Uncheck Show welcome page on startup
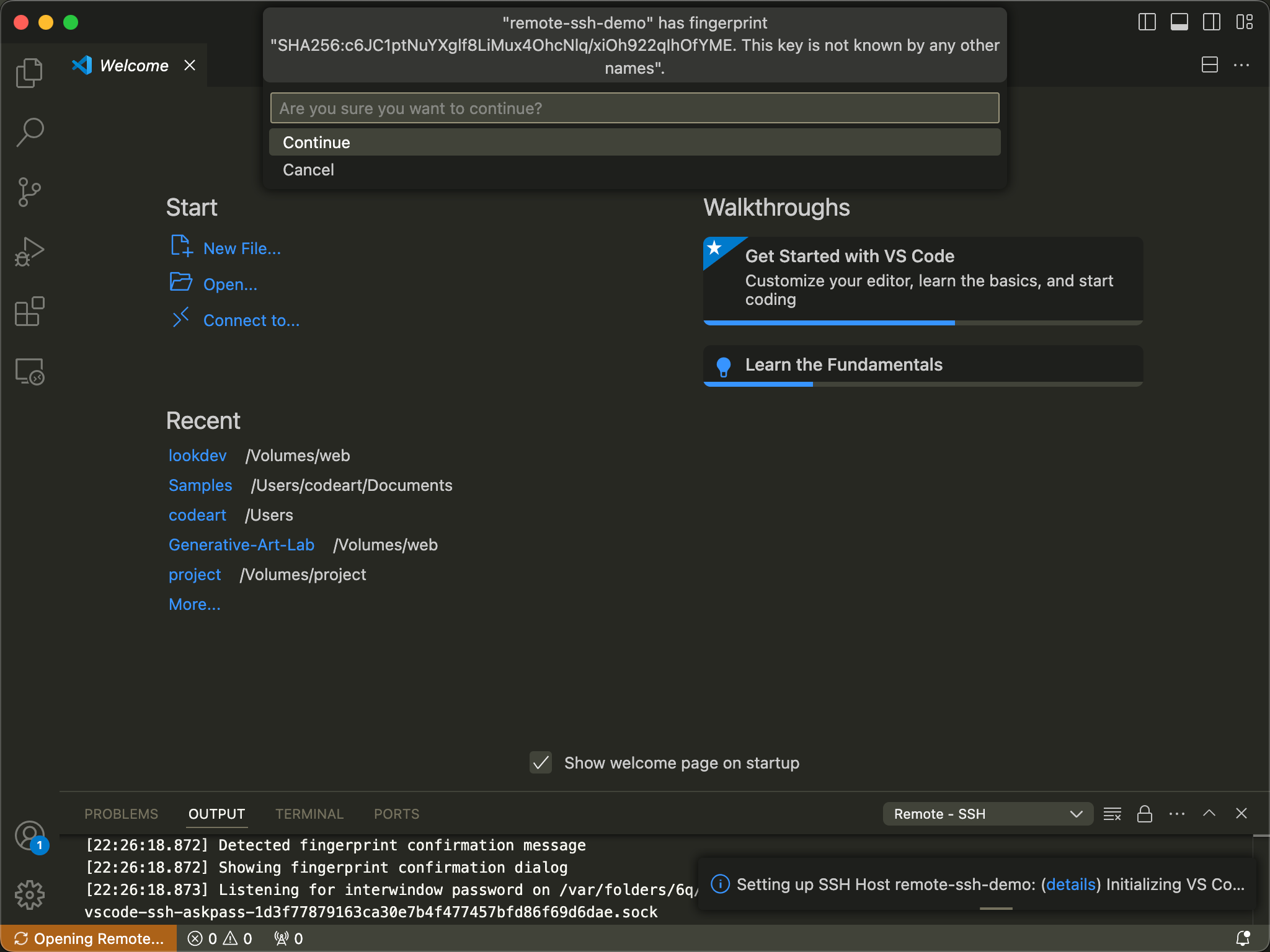Image resolution: width=1270 pixels, height=952 pixels. 541,762
